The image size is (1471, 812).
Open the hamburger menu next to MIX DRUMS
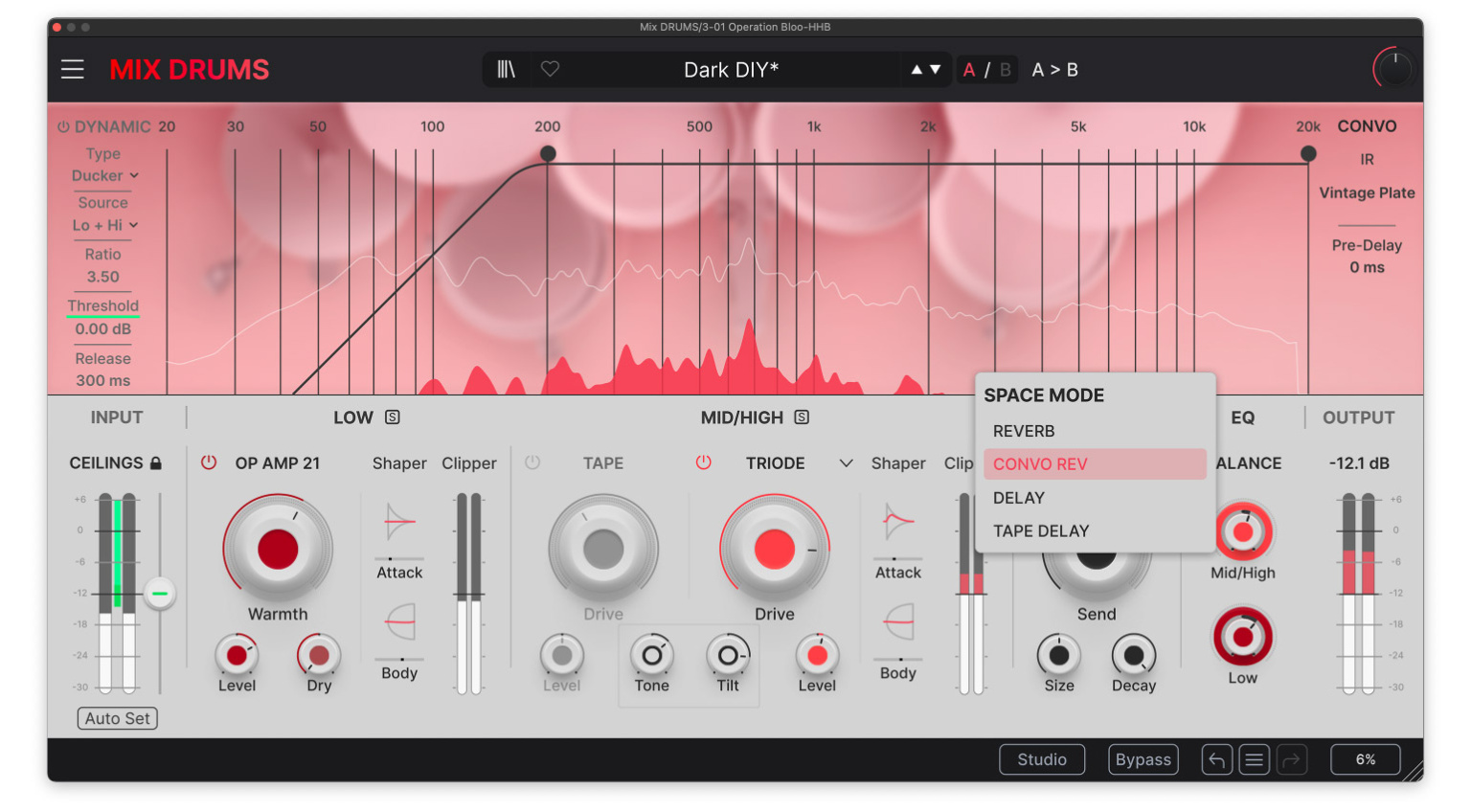point(72,69)
